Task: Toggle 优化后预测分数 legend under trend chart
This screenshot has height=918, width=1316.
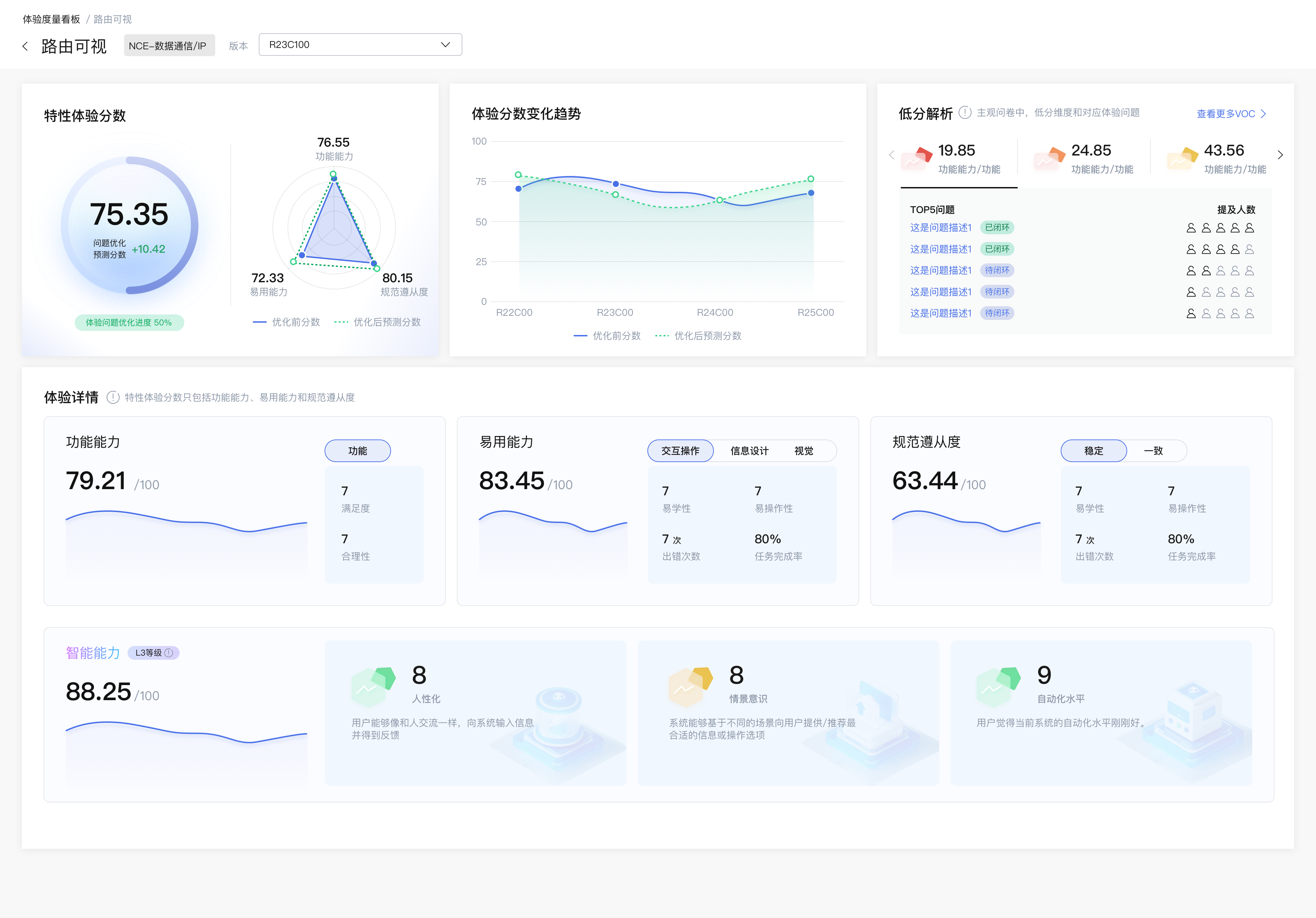Action: click(698, 336)
